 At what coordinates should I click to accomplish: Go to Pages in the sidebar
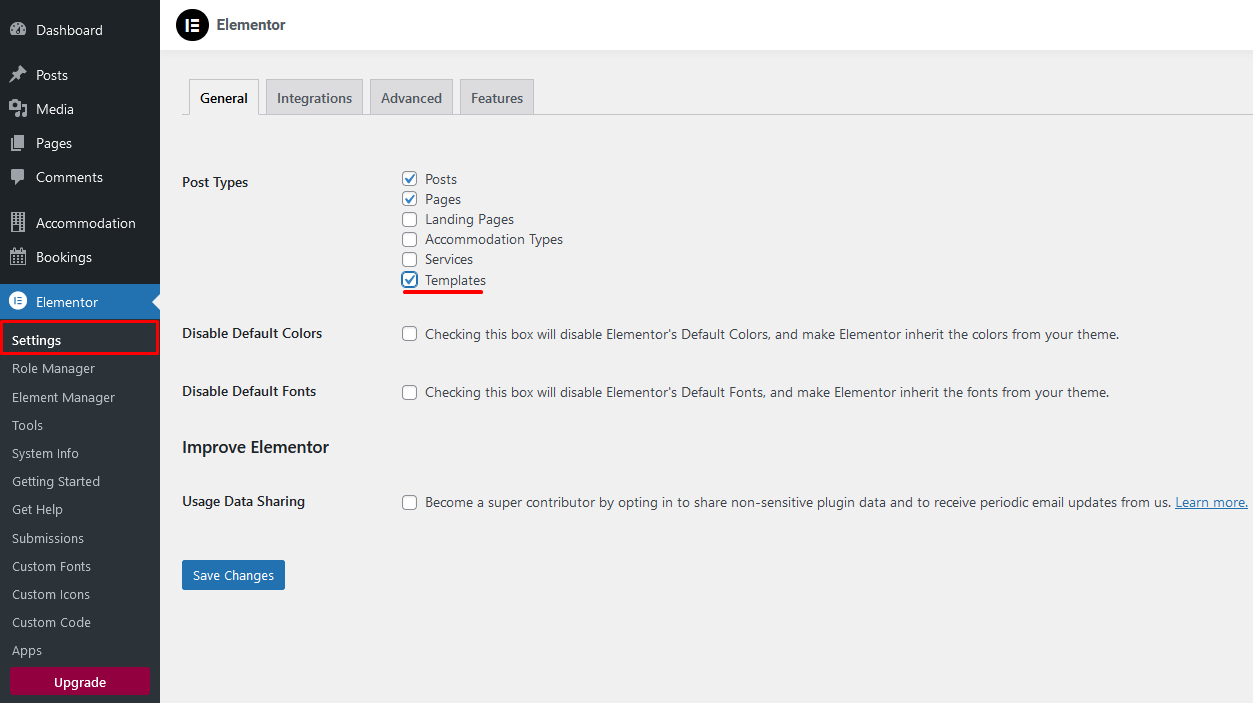(x=80, y=143)
